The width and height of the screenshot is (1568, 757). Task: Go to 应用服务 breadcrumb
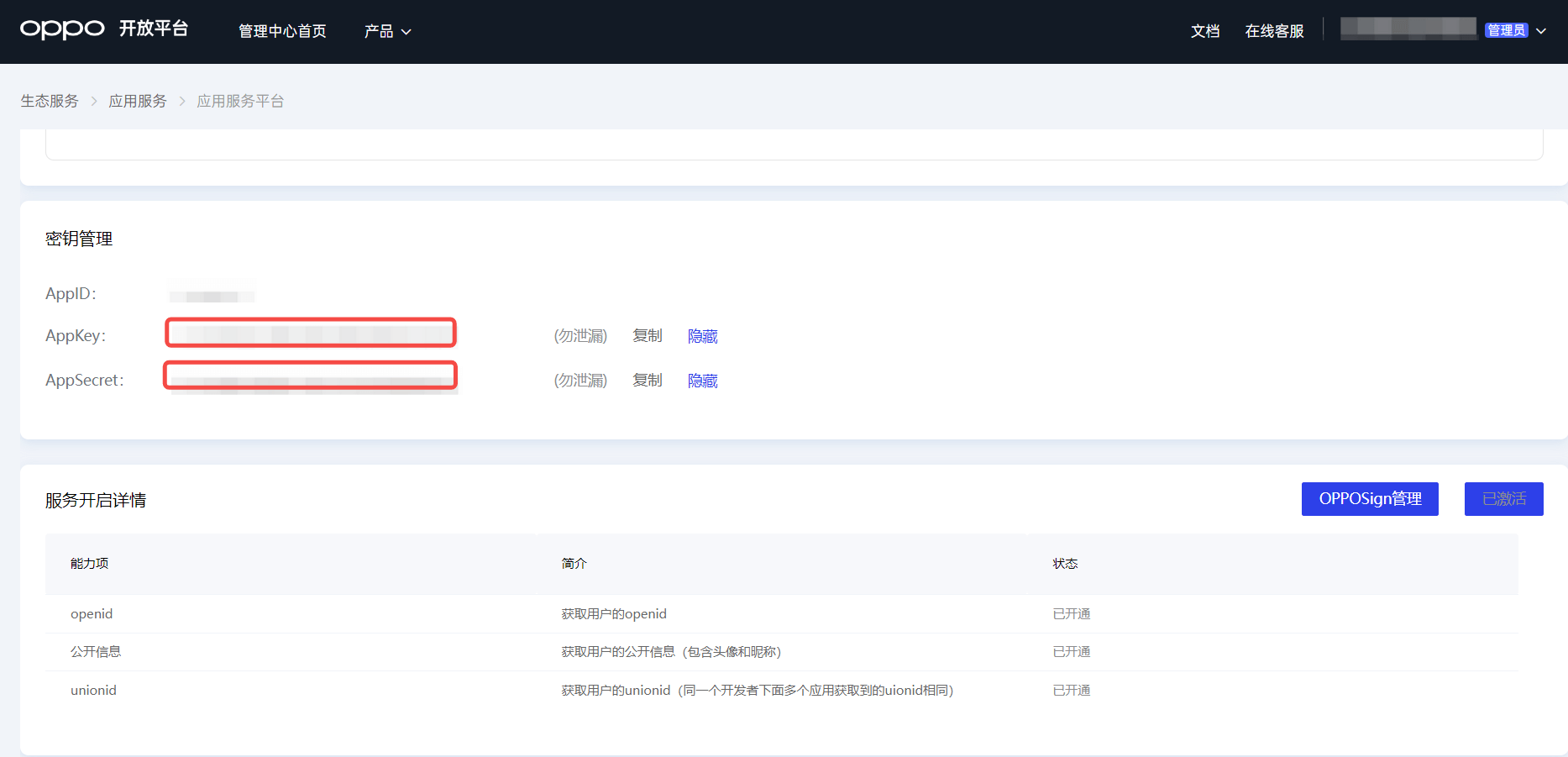[138, 101]
